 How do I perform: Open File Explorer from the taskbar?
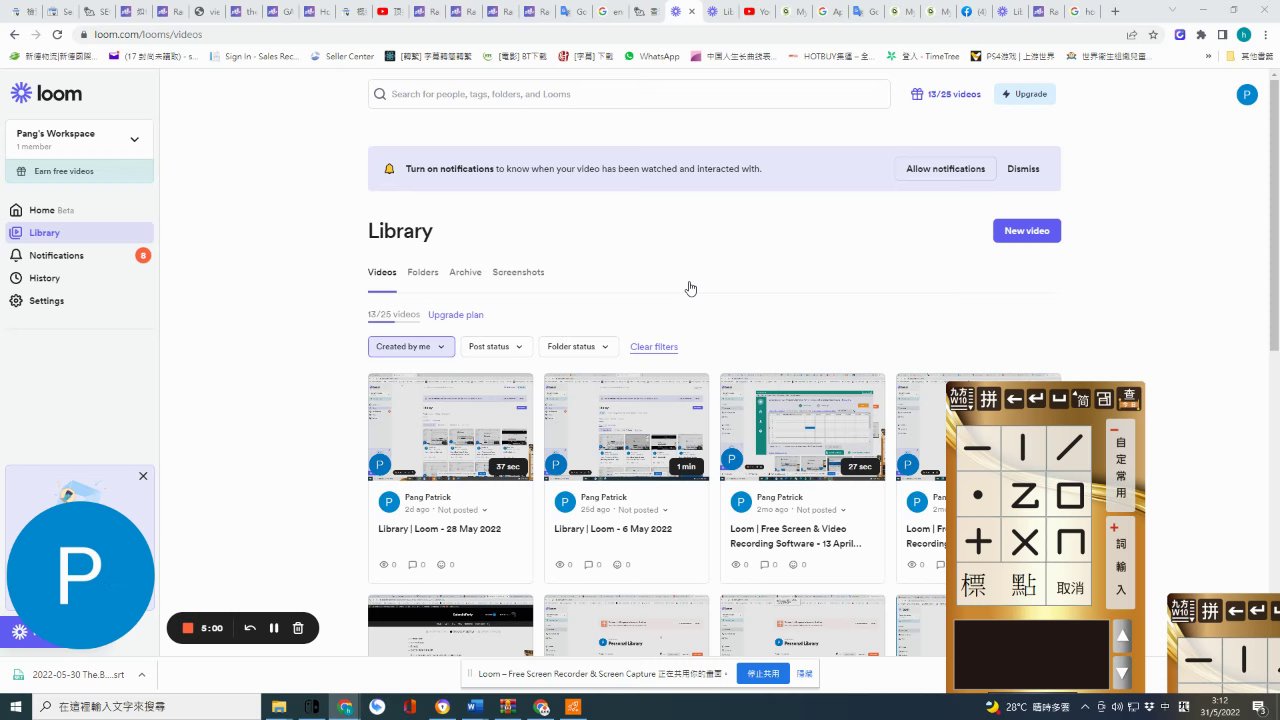click(x=279, y=707)
